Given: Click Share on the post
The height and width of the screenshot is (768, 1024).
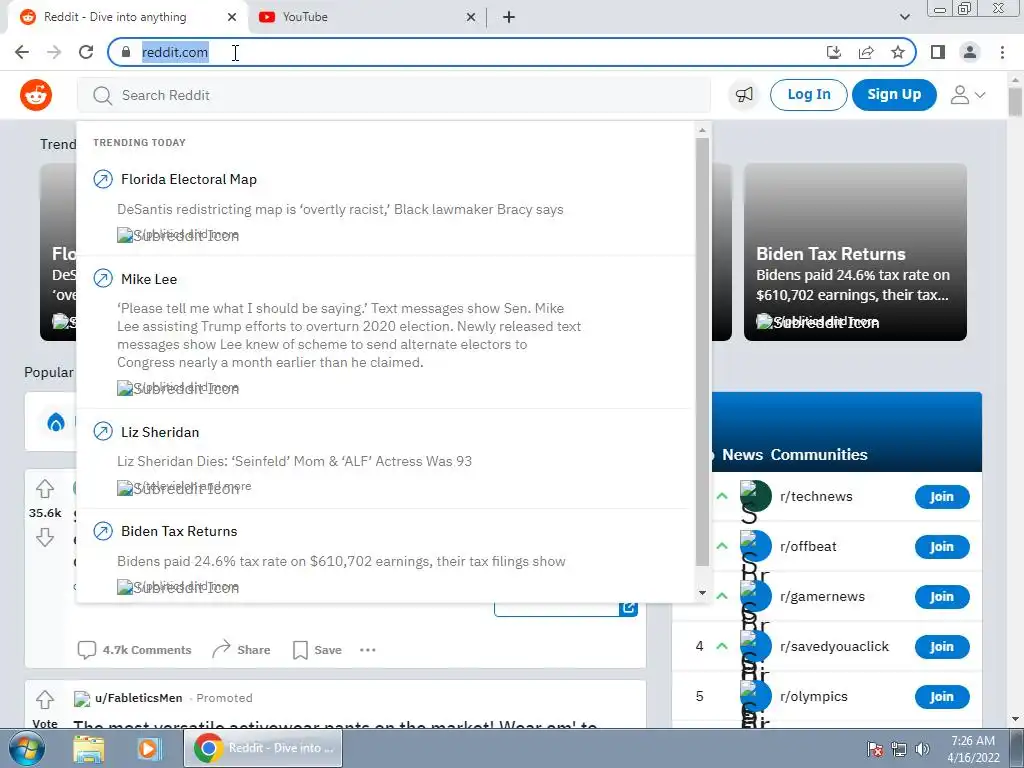Looking at the screenshot, I should pyautogui.click(x=242, y=650).
